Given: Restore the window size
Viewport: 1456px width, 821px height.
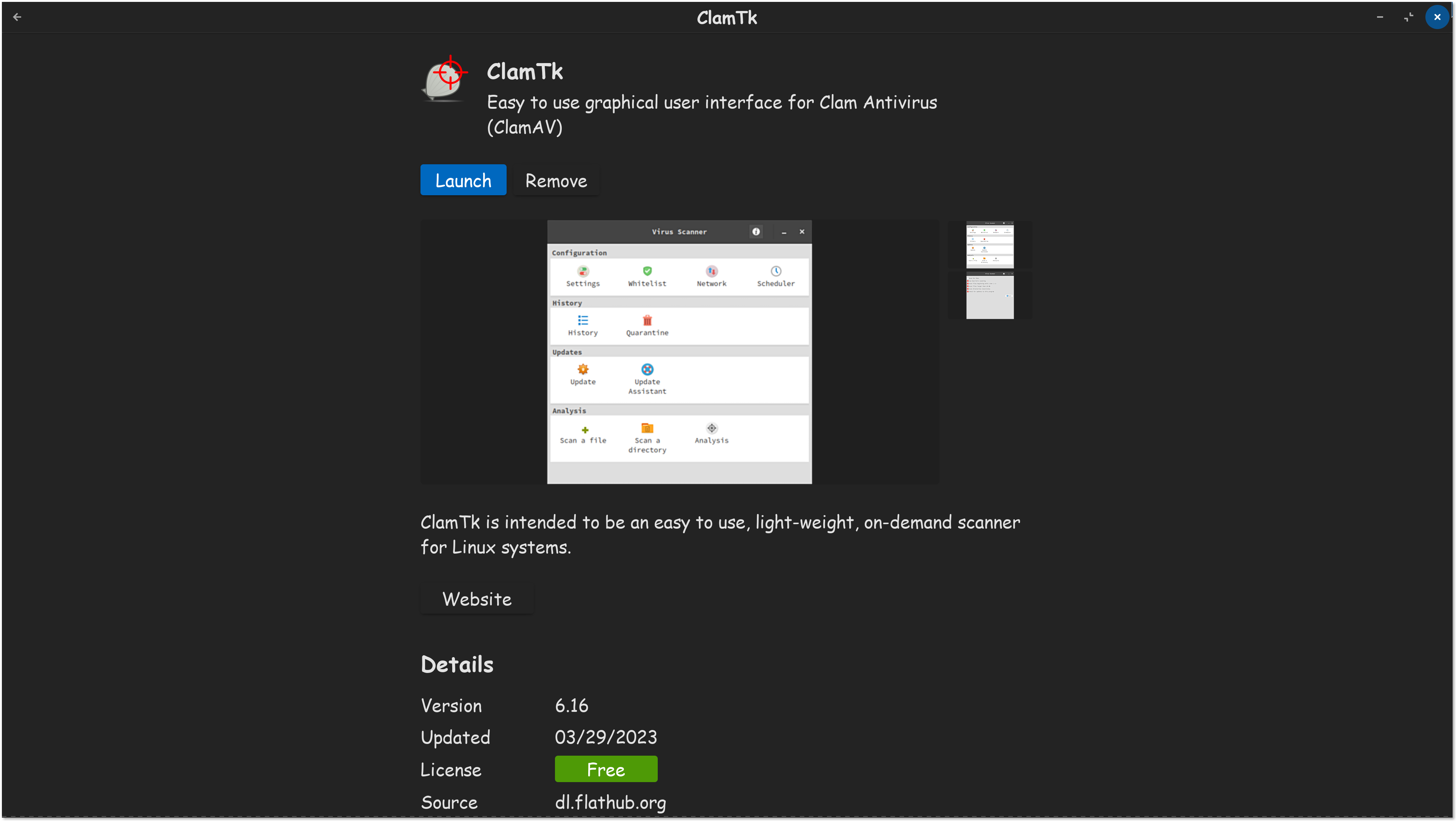Looking at the screenshot, I should click(1408, 17).
